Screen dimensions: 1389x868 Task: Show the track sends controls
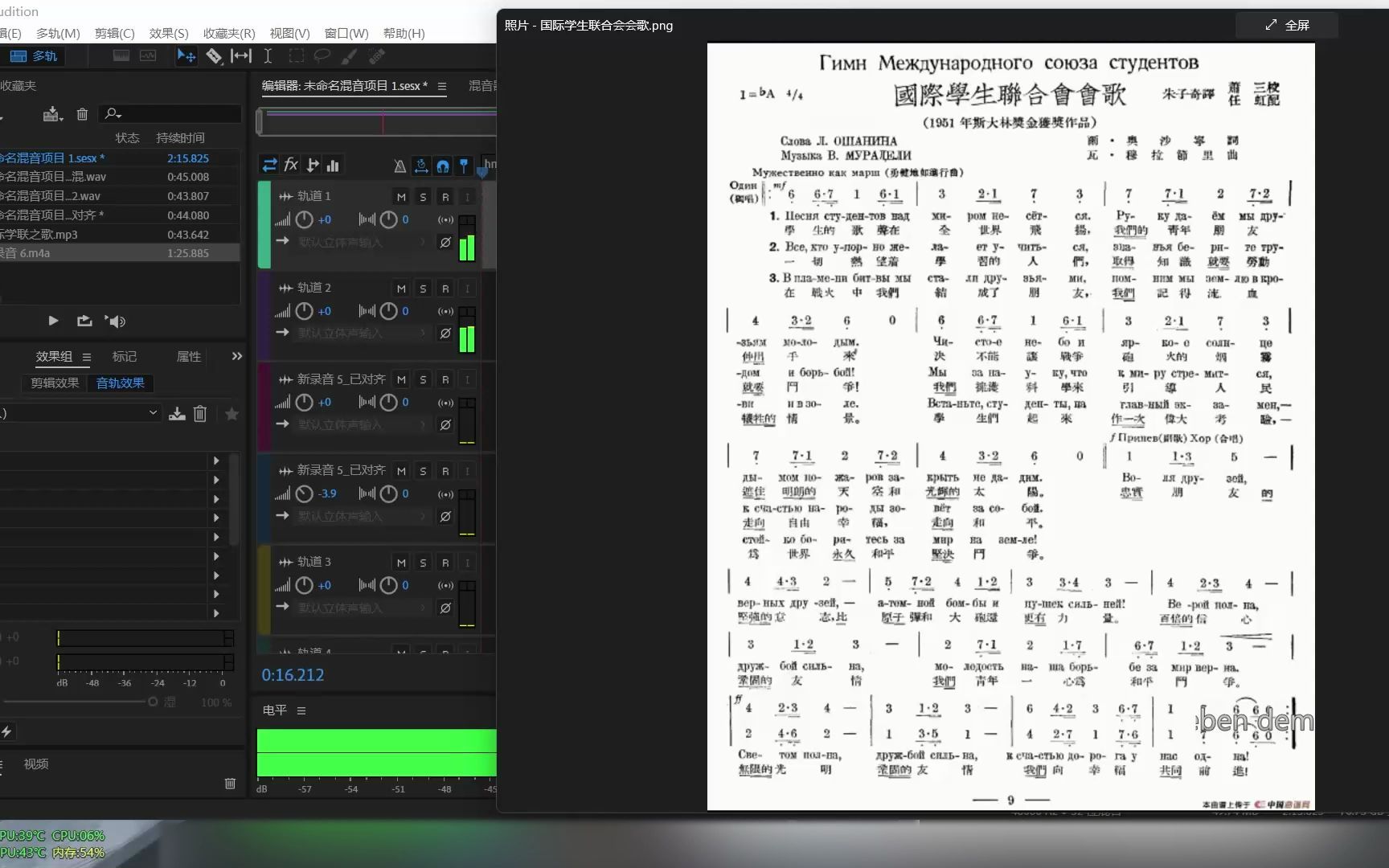[x=313, y=165]
